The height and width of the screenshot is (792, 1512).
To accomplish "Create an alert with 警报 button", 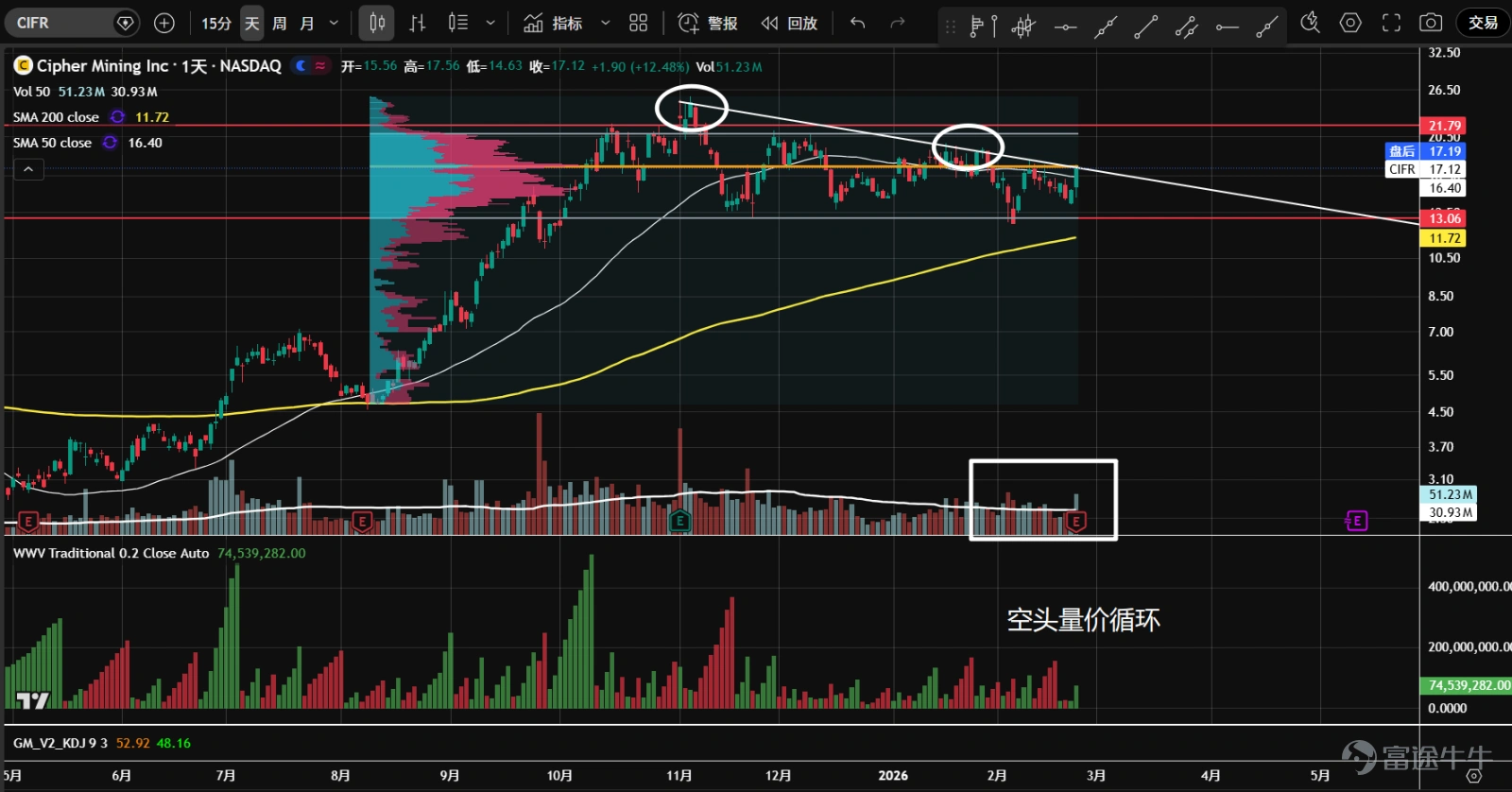I will coord(709,23).
